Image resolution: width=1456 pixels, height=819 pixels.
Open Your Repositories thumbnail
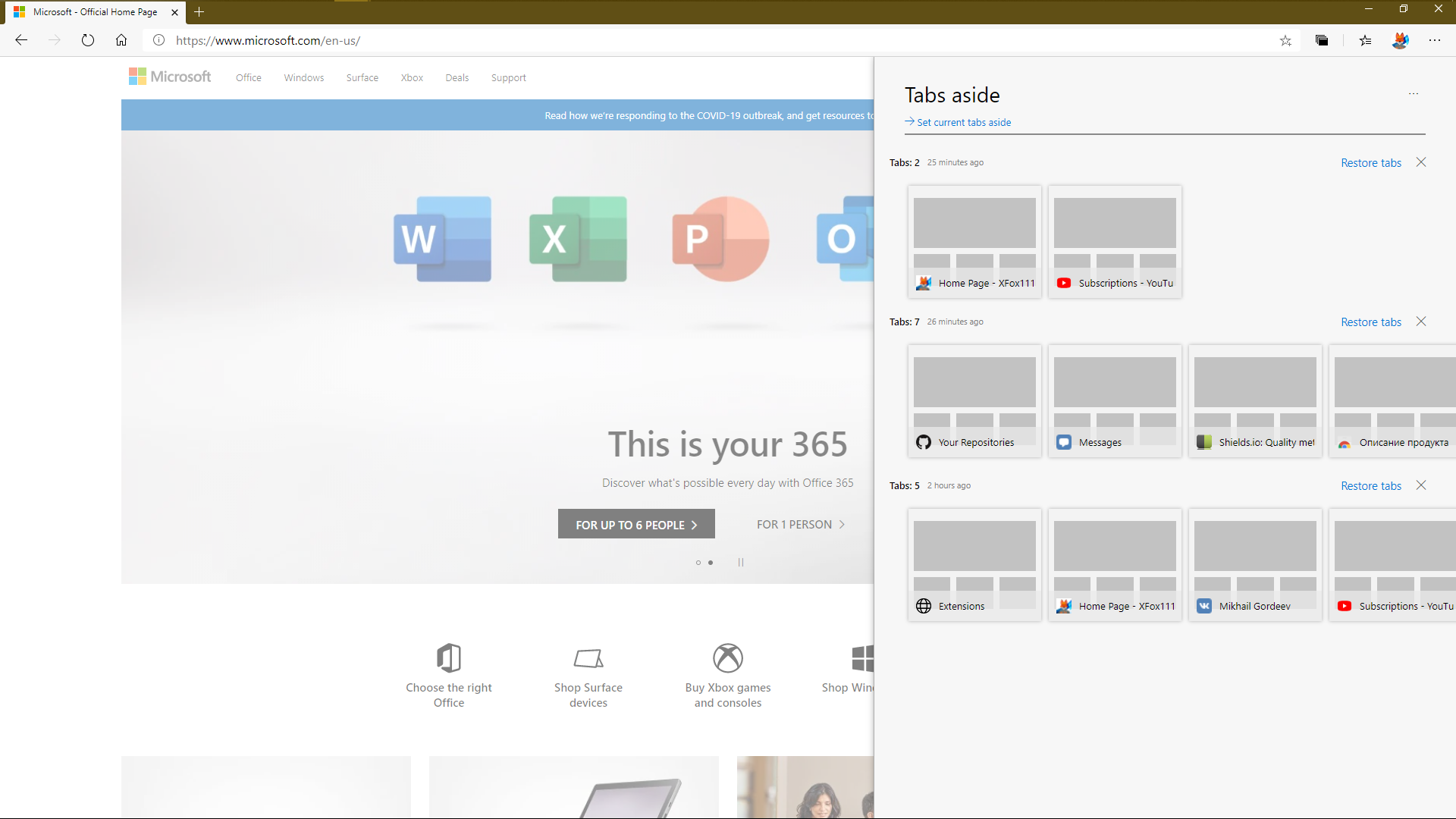click(974, 401)
